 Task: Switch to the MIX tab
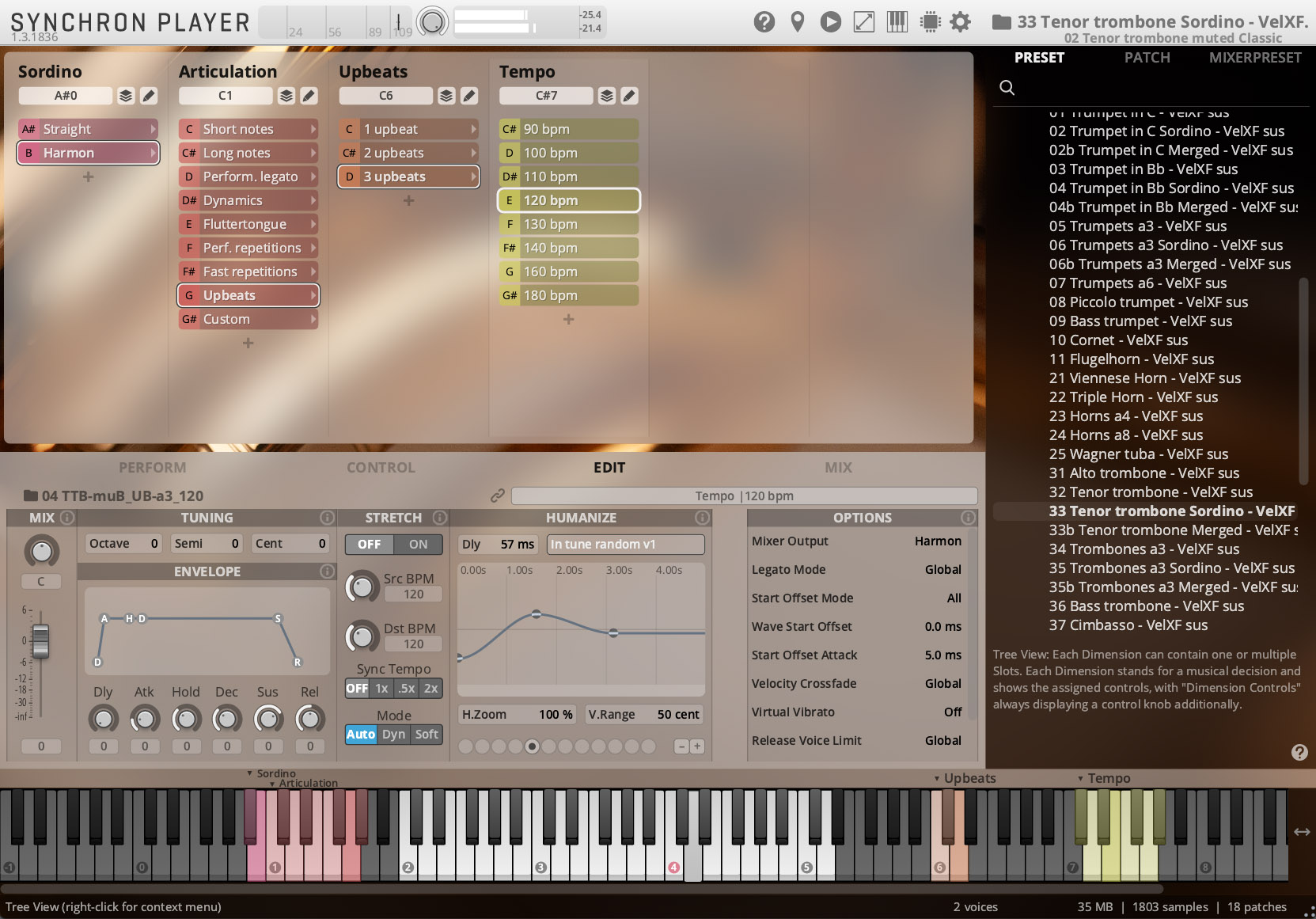[x=838, y=468]
